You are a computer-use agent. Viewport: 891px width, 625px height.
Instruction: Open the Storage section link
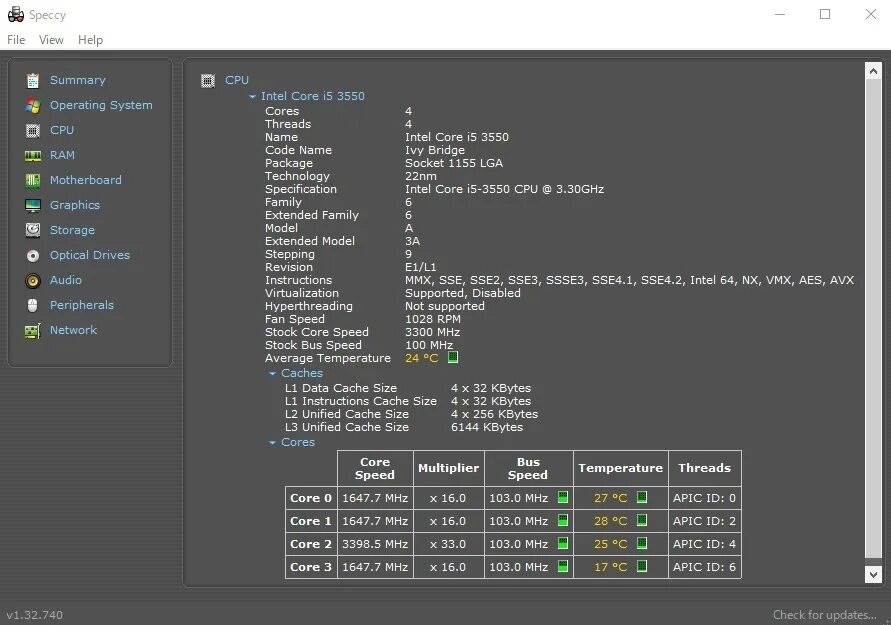pos(72,230)
